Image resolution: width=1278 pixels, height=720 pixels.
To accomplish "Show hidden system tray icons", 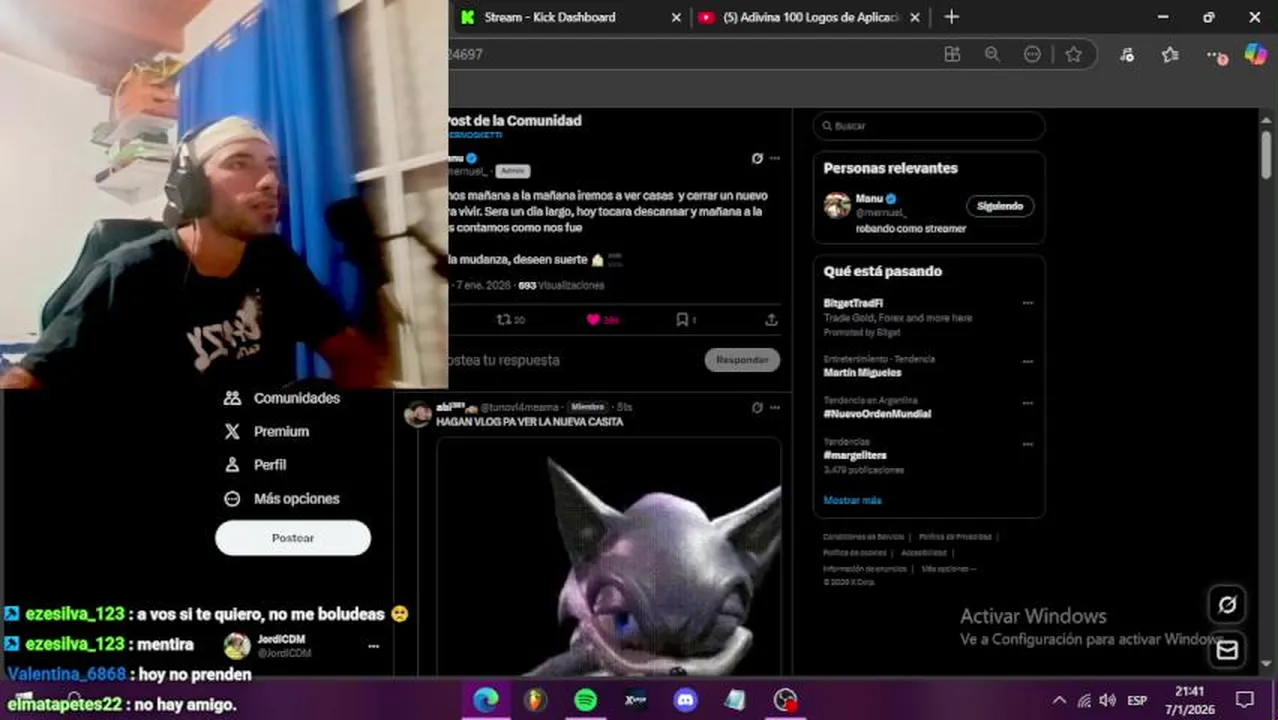I will point(1059,700).
